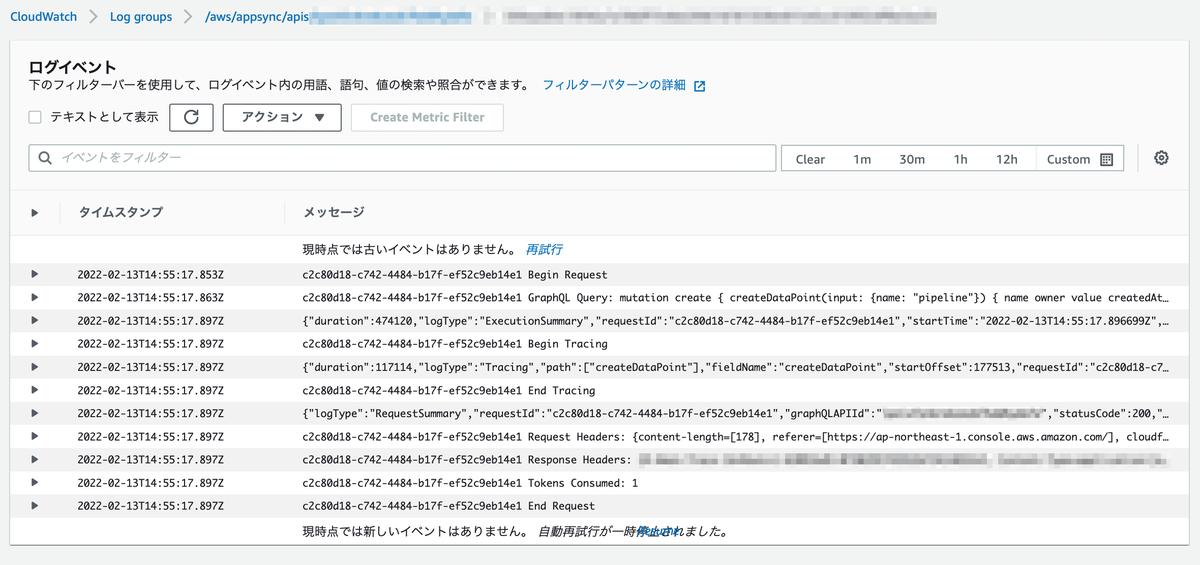The width and height of the screenshot is (1200, 565).
Task: Expand all rows using the header triangle
Action: pos(35,212)
